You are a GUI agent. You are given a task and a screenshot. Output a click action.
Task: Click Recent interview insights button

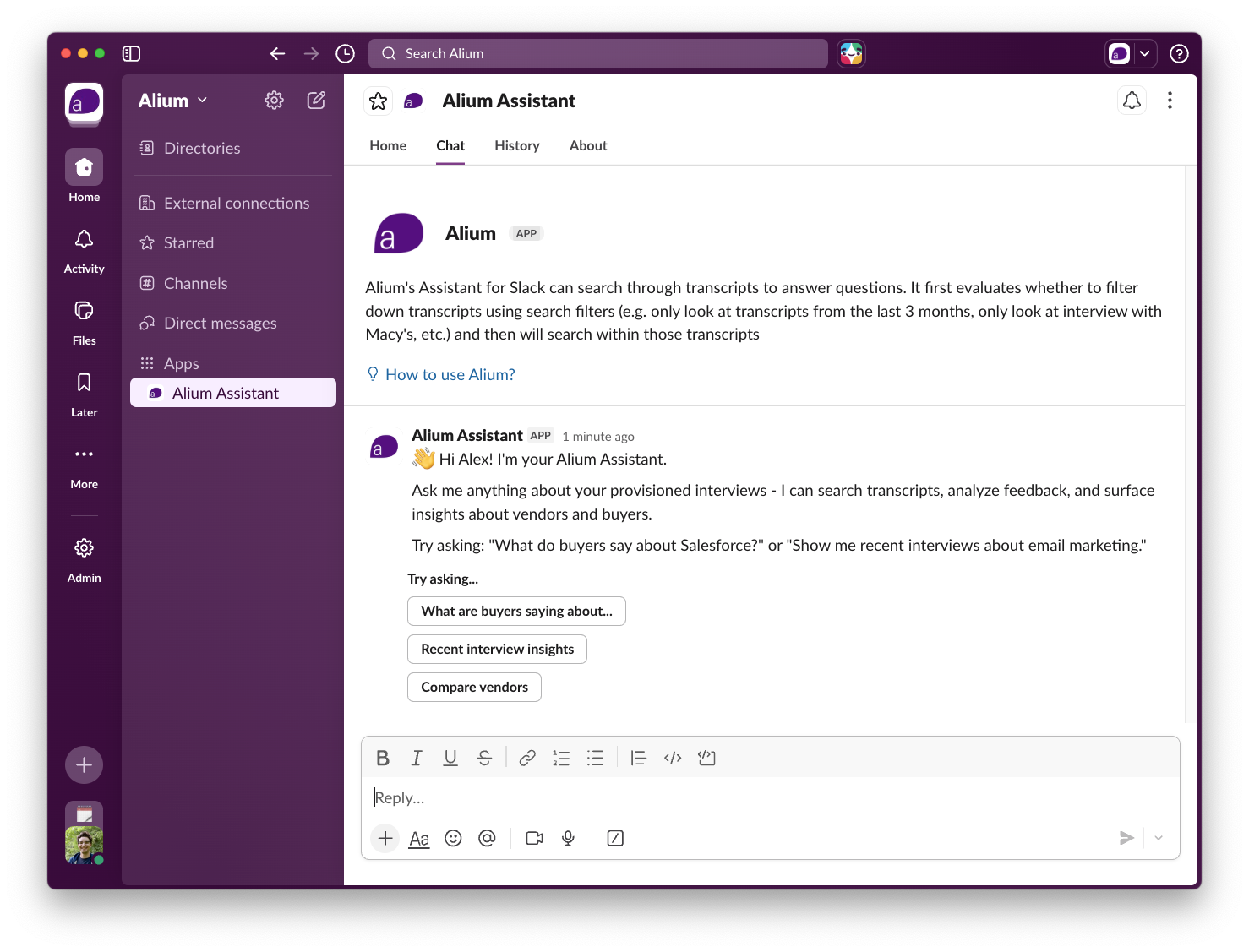point(497,649)
